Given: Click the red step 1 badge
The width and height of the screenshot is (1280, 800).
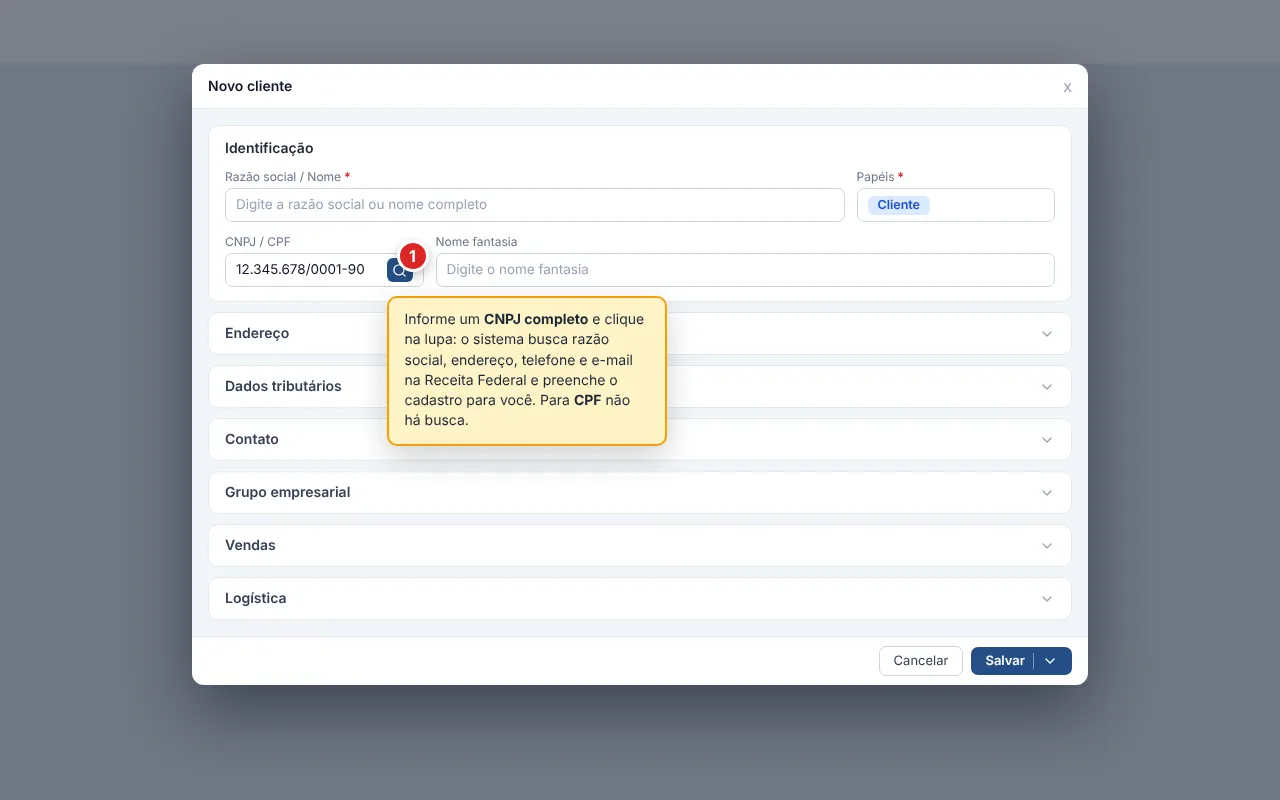Looking at the screenshot, I should 412,256.
